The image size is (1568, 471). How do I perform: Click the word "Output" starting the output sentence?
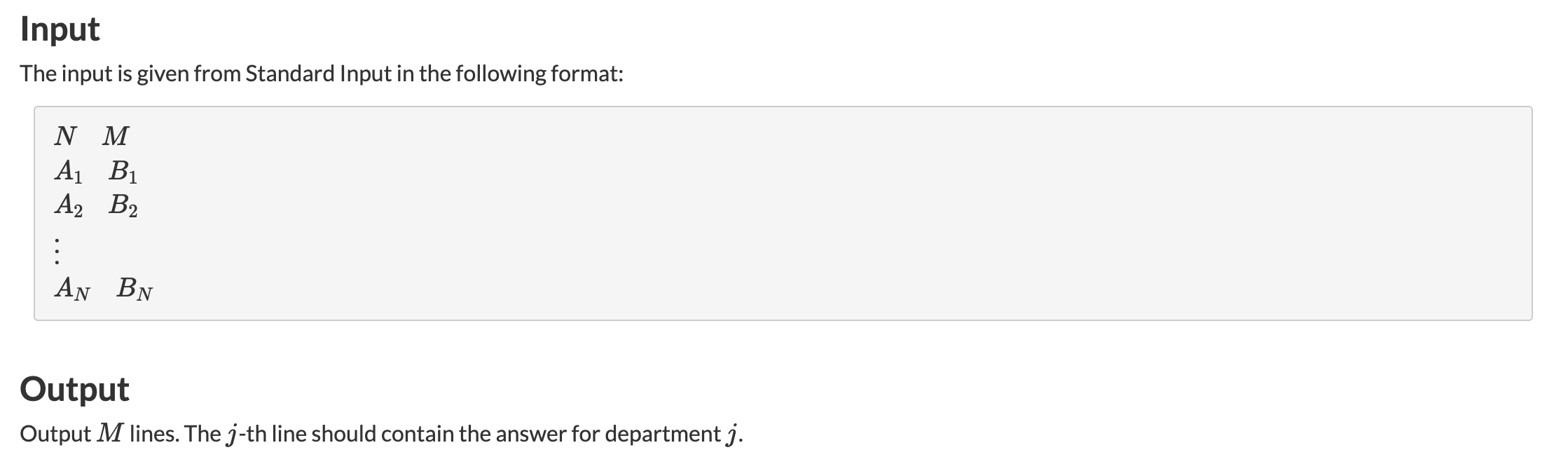55,434
